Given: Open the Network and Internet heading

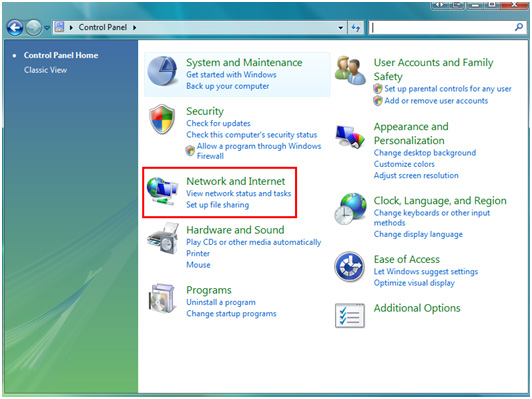Looking at the screenshot, I should coord(236,181).
